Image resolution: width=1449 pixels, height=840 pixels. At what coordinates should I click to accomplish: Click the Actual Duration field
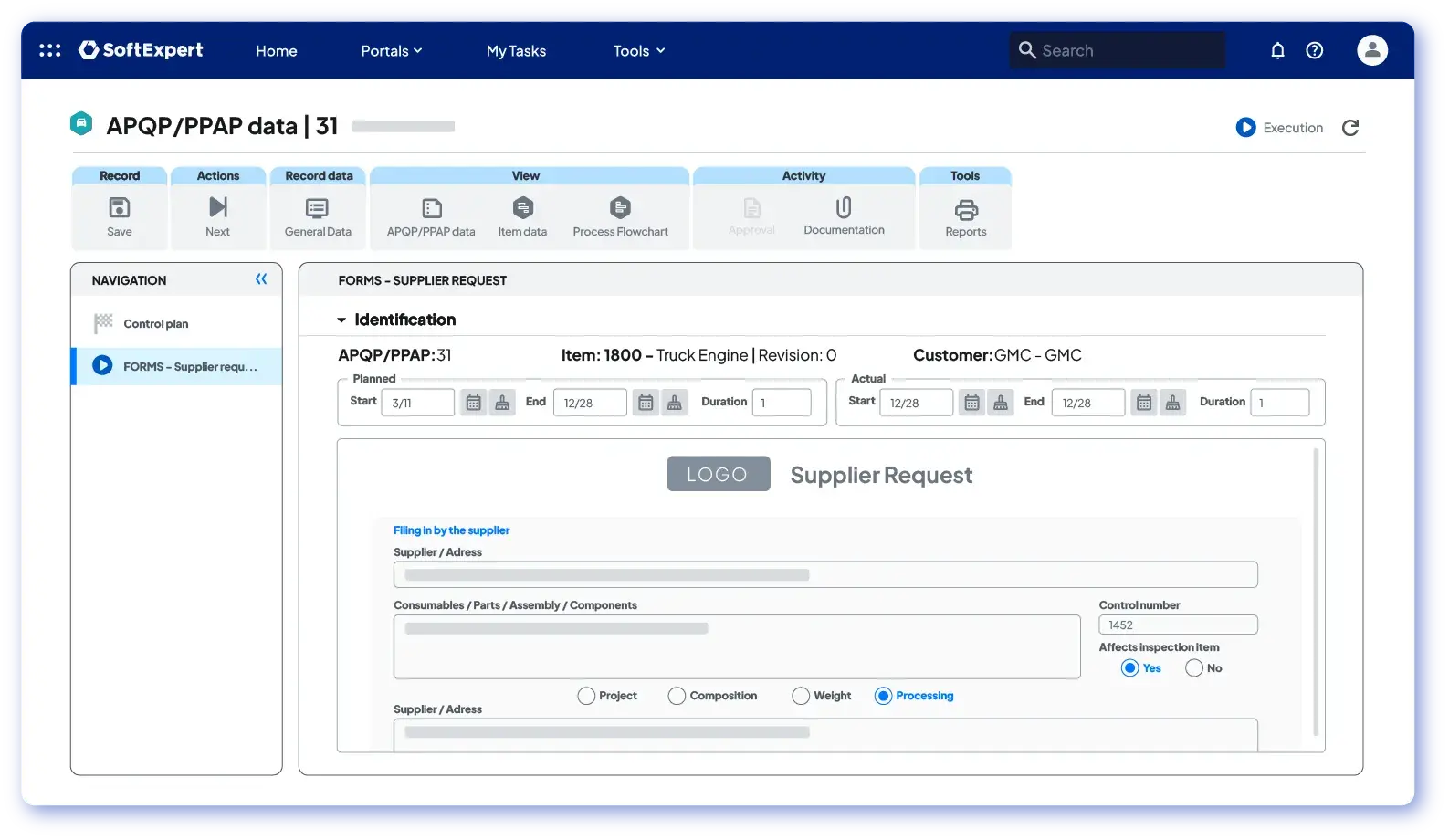[1280, 403]
